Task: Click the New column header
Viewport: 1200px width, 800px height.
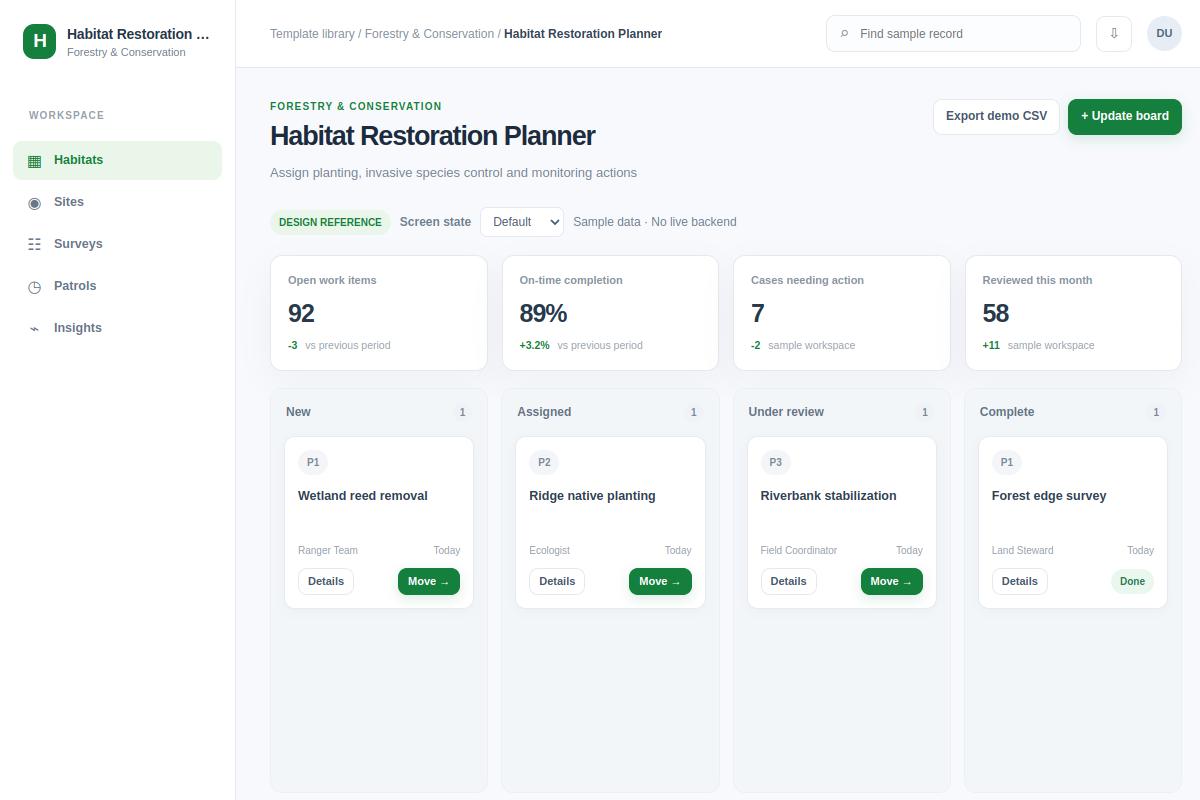Action: [298, 412]
